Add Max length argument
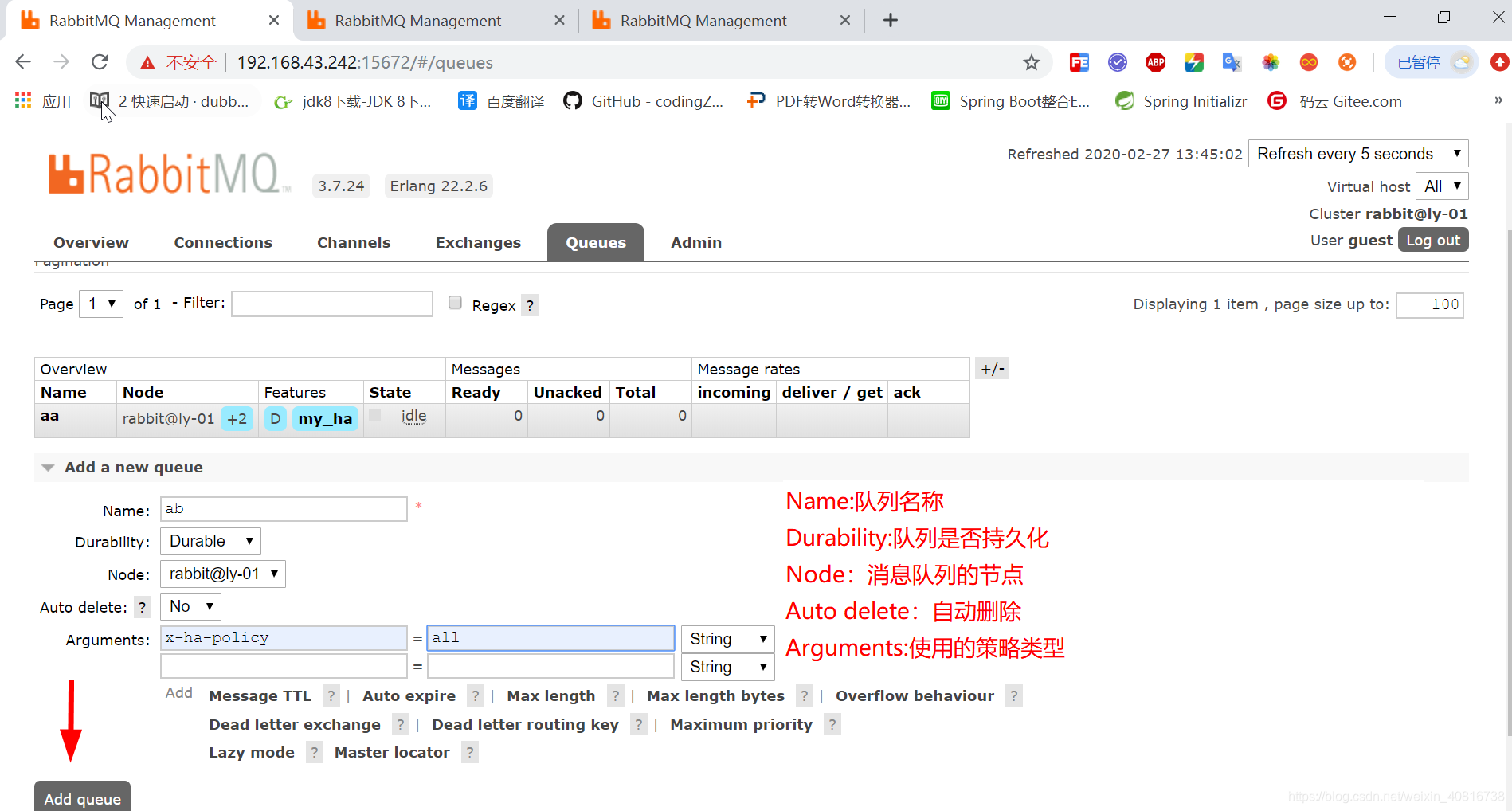 [x=550, y=695]
